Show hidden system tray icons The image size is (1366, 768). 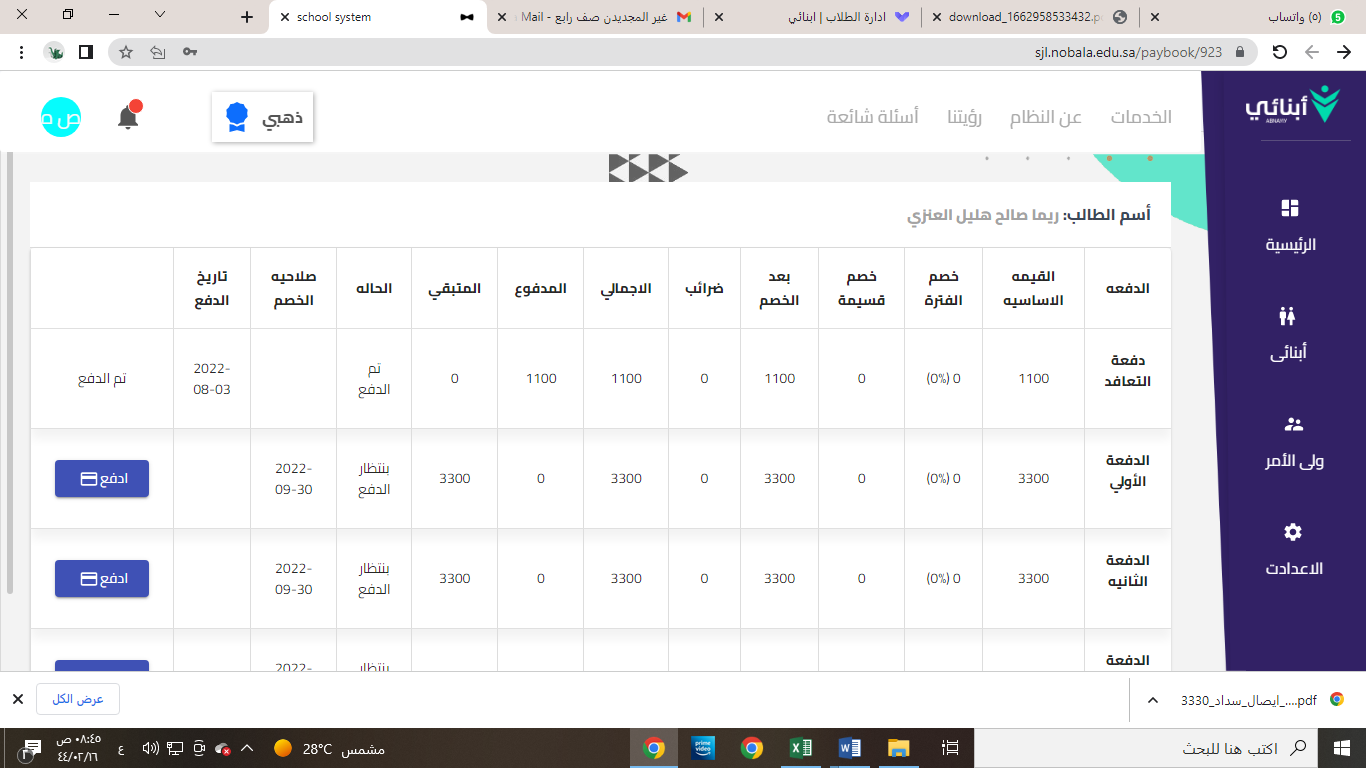pos(247,748)
